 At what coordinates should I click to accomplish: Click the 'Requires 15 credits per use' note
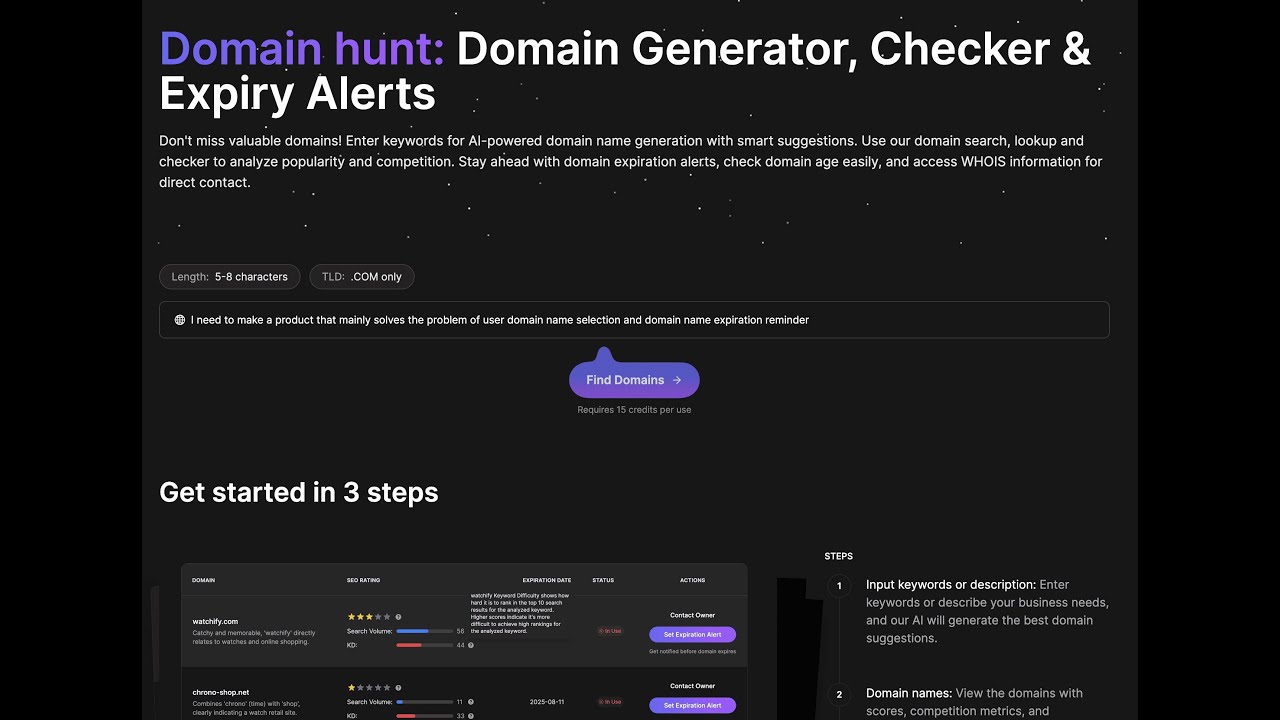pyautogui.click(x=634, y=410)
